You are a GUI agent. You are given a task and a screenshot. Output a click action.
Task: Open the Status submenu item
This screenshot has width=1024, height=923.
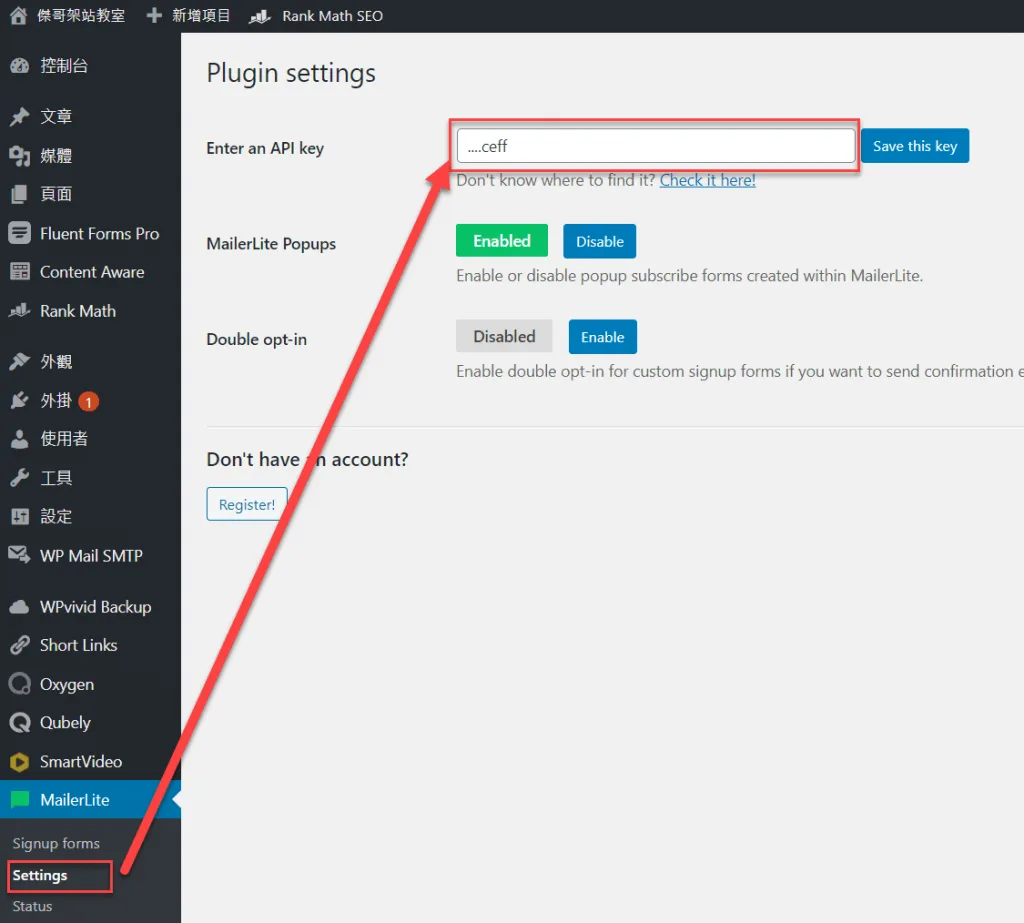tap(32, 906)
